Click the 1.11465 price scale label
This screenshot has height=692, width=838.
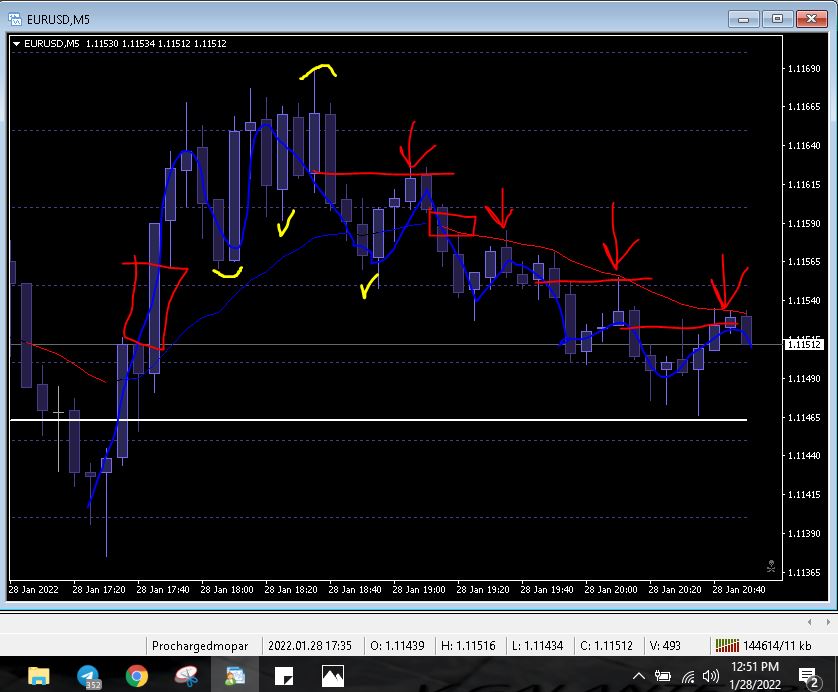point(804,417)
